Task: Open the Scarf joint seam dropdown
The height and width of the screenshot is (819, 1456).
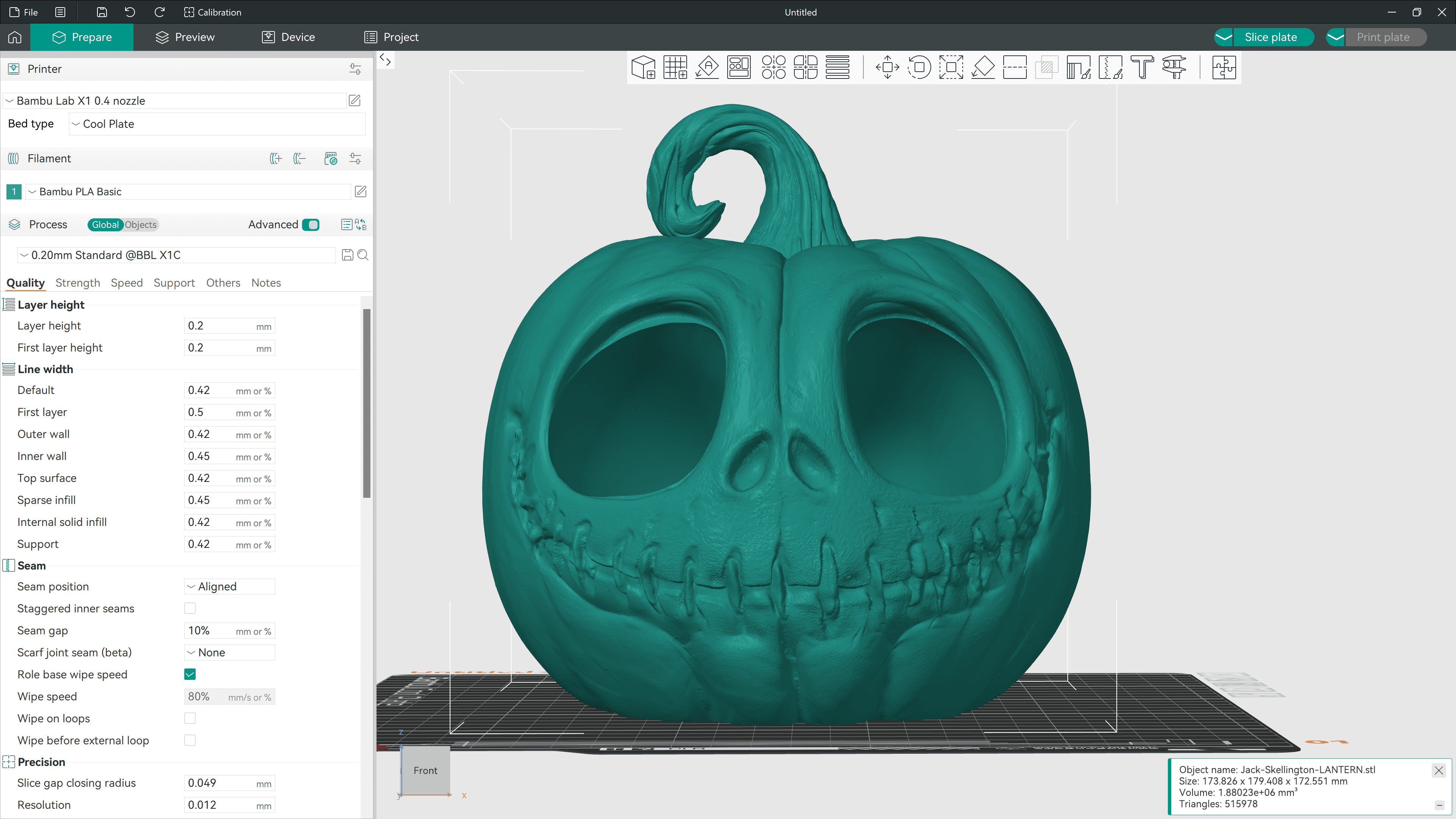Action: tap(229, 653)
